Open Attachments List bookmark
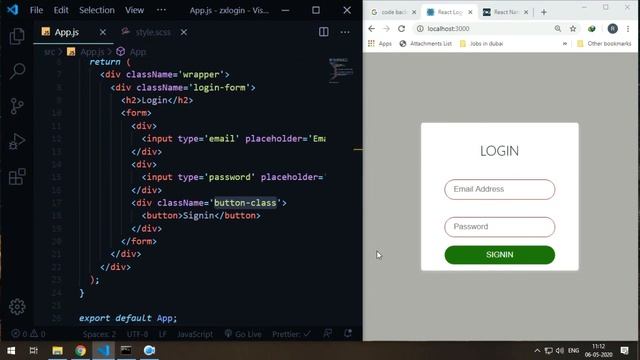Viewport: 640px width, 360px height. click(426, 44)
